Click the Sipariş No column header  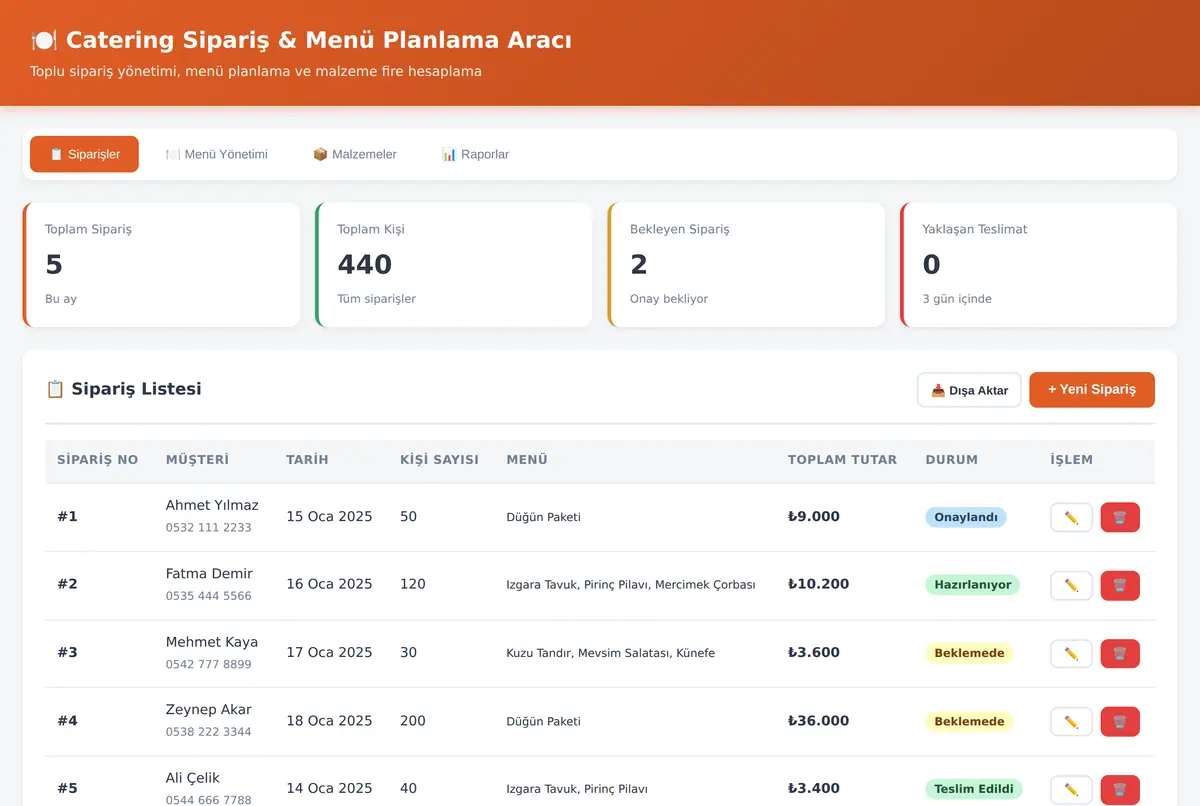[97, 460]
